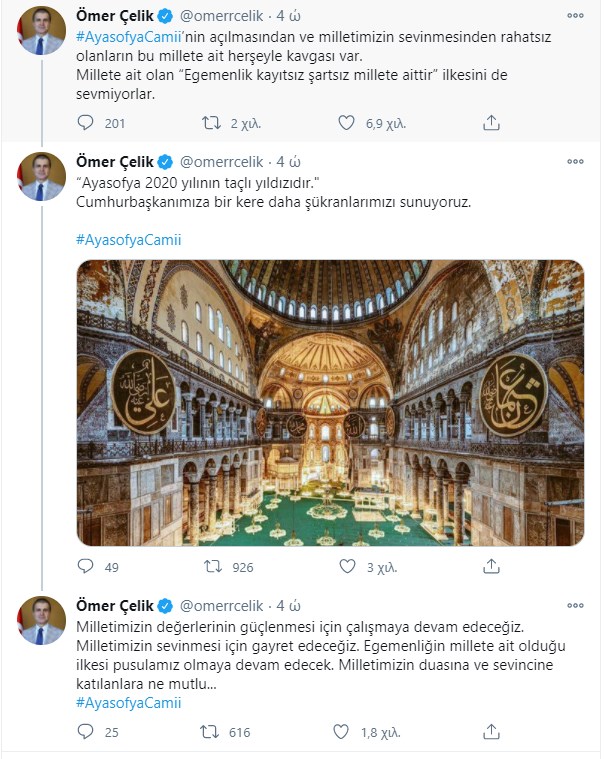Screen dimensions: 606x759
Task: Reply to the last tweet with 25 replies
Action: coord(86,732)
